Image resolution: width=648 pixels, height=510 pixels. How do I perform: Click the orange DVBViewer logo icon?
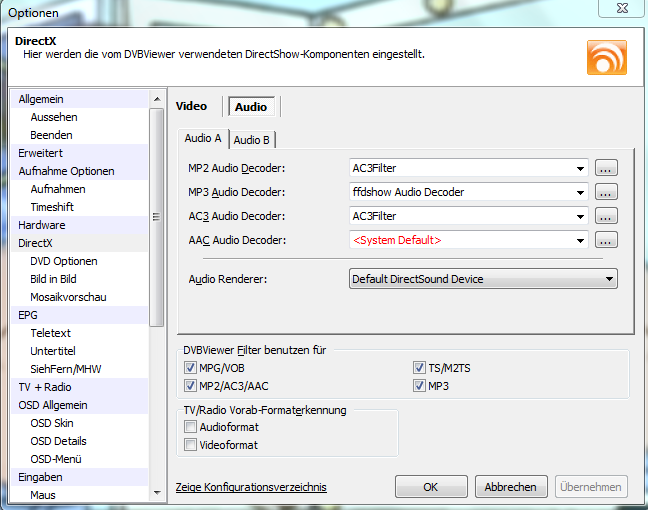pos(607,57)
